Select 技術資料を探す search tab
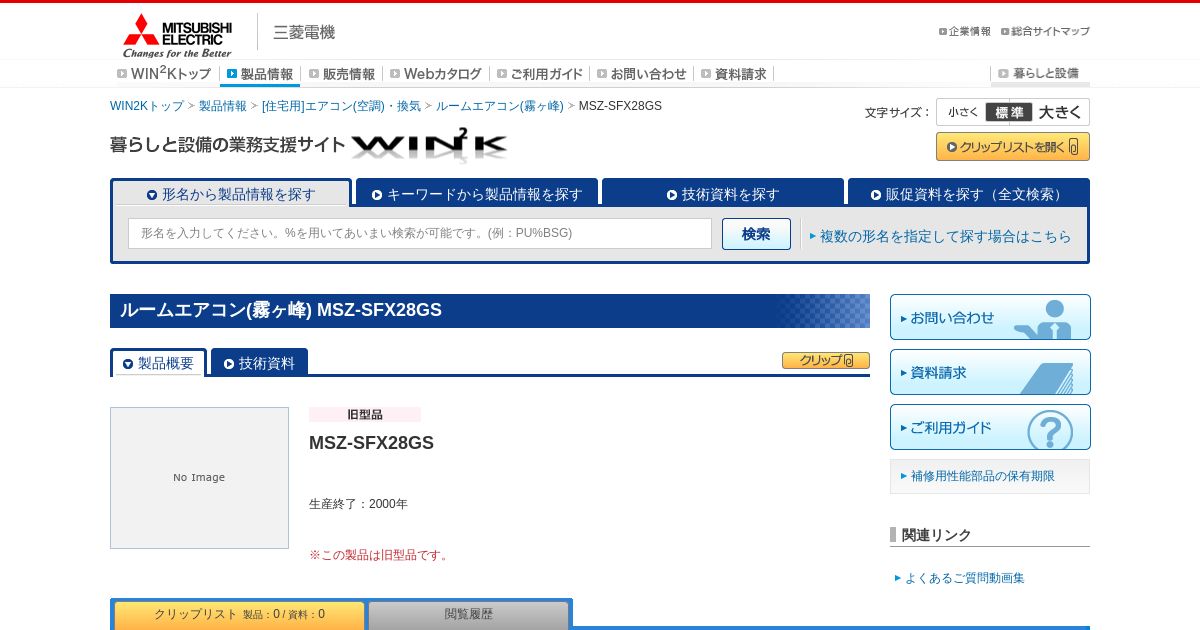The height and width of the screenshot is (630, 1200). [x=723, y=194]
